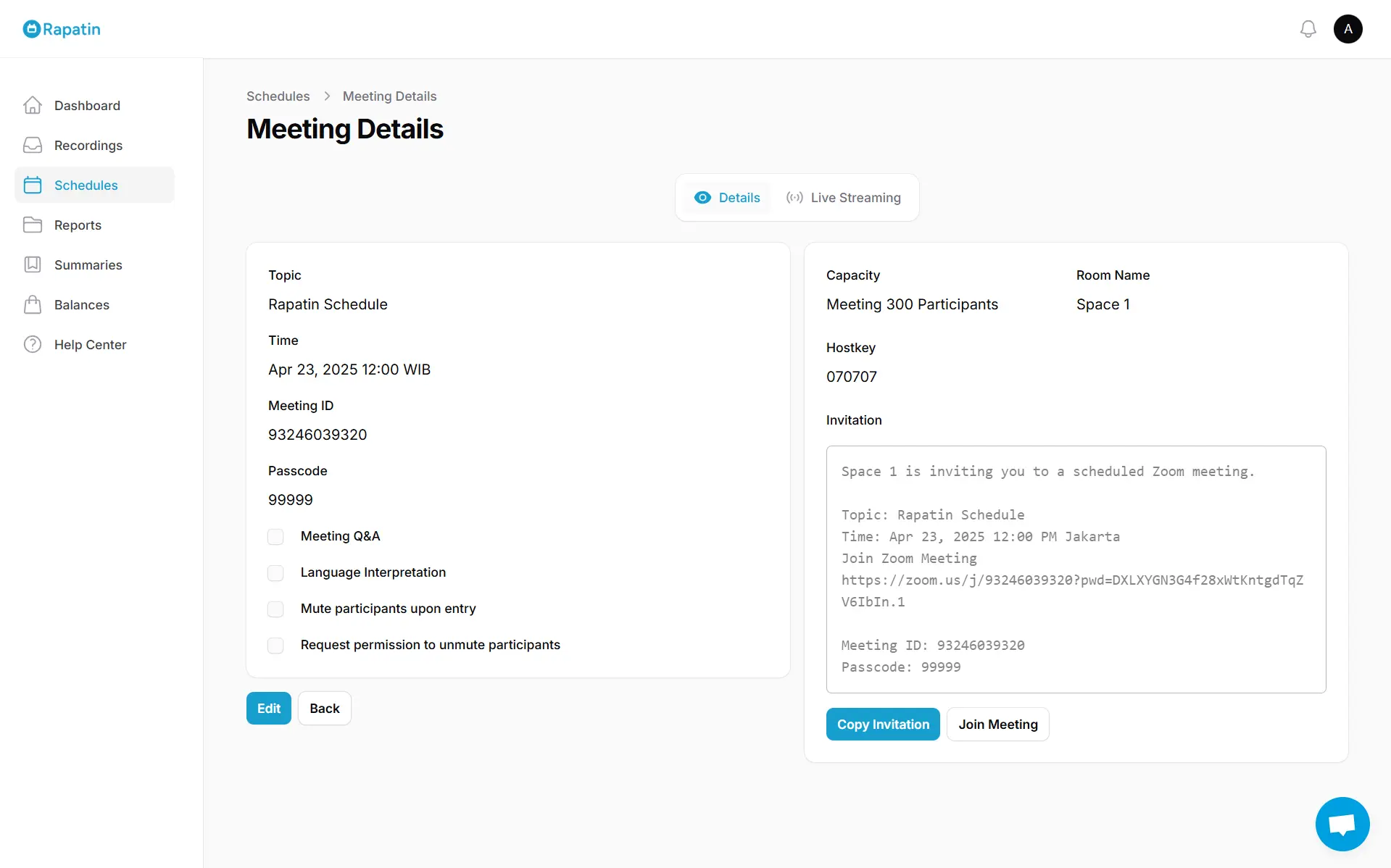Enable the Meeting Q&A checkbox
The width and height of the screenshot is (1391, 868).
(x=275, y=537)
